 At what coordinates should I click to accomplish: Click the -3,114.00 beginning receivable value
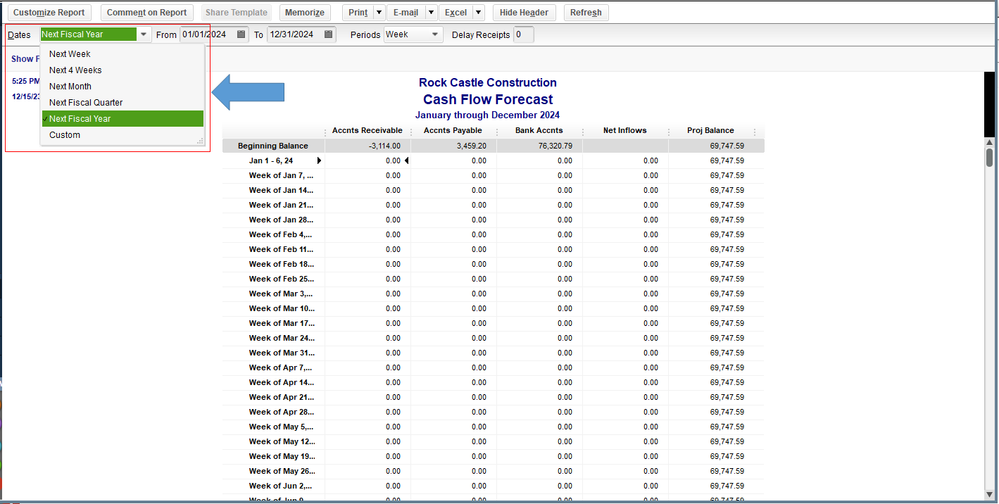point(385,146)
